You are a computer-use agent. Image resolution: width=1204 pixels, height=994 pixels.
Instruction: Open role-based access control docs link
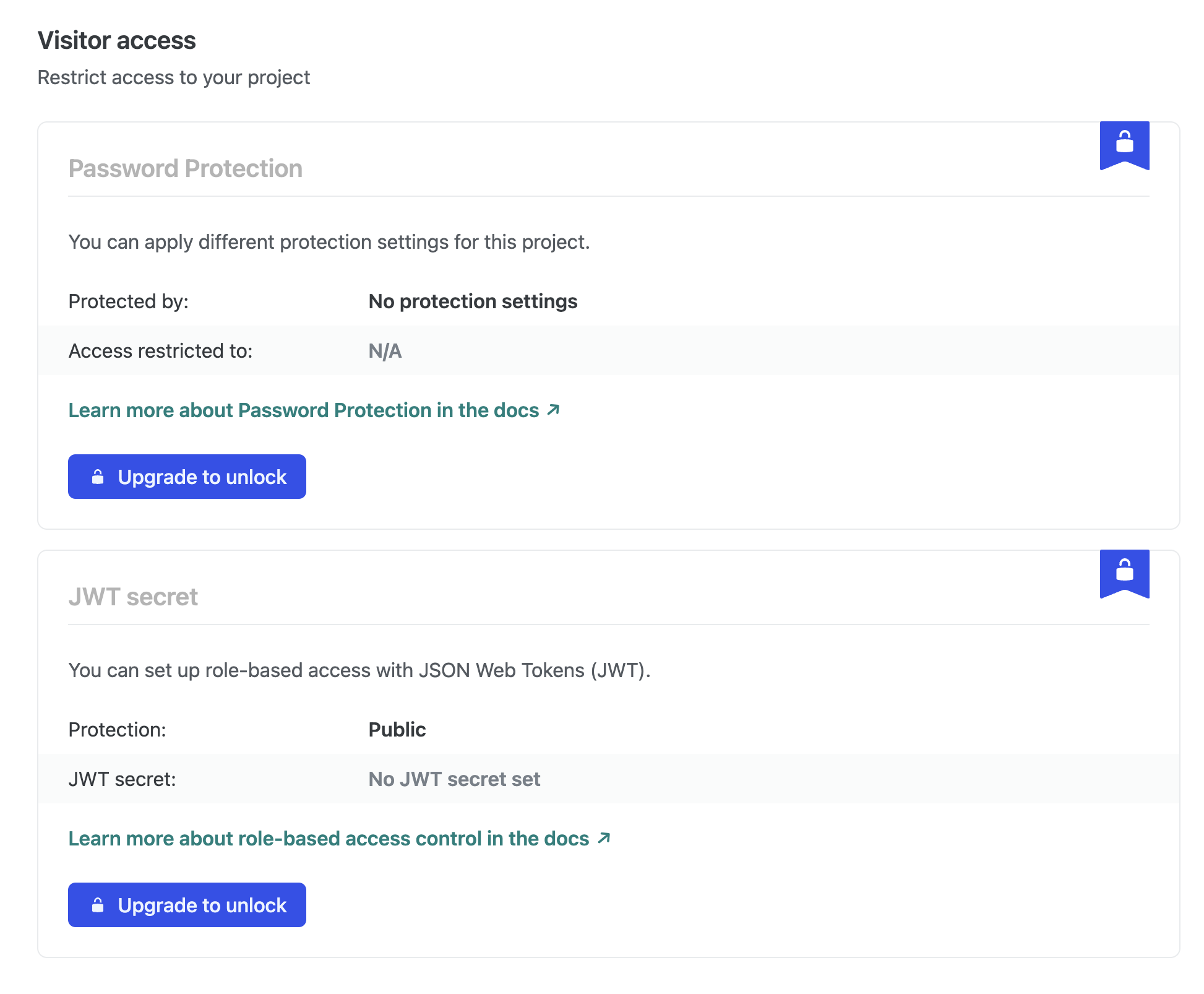328,839
